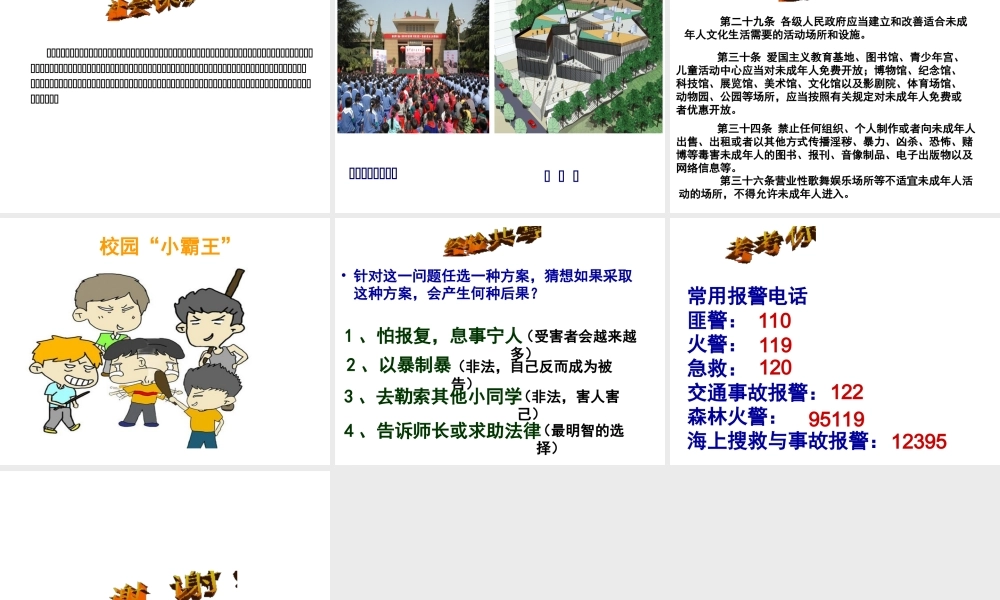Click the 经验共享 WordArt heading
The height and width of the screenshot is (600, 1000).
tap(492, 240)
